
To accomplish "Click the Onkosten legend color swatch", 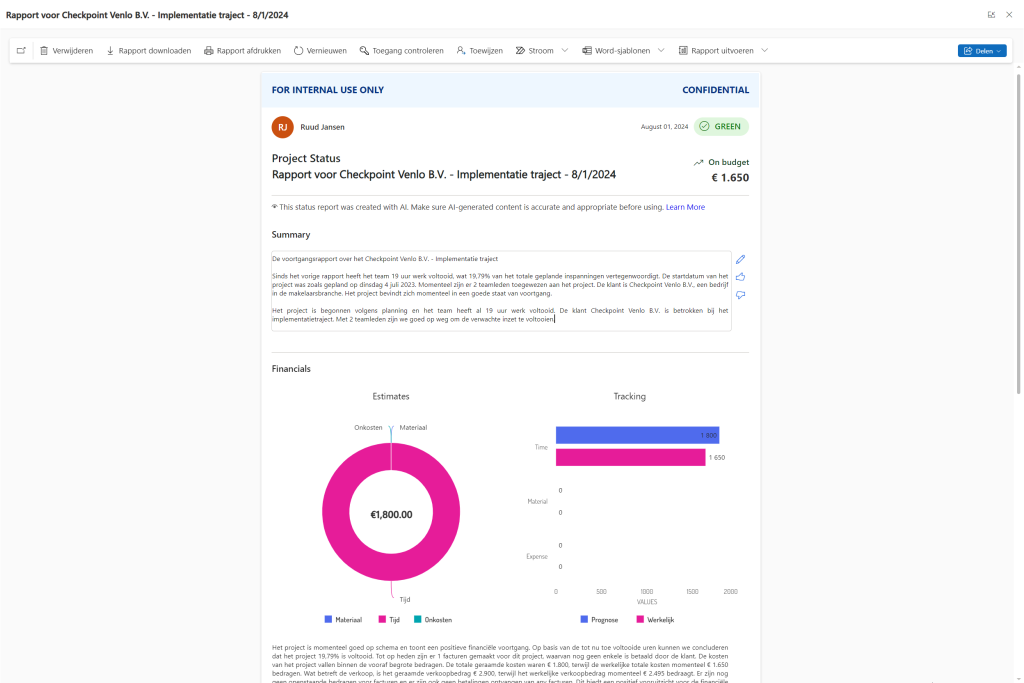I will tap(417, 619).
